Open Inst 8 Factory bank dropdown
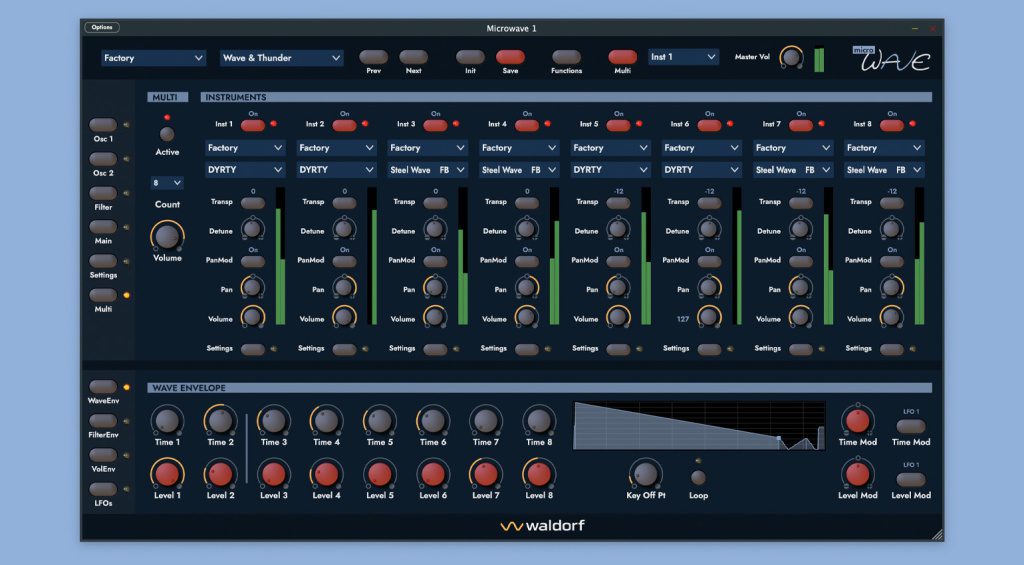The image size is (1024, 565). pos(884,148)
